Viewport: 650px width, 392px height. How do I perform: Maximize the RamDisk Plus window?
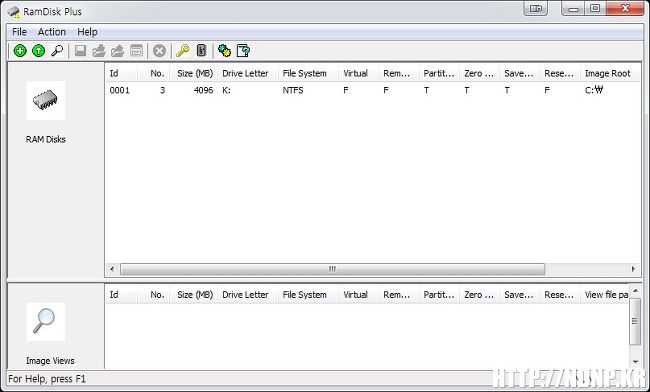[x=595, y=8]
